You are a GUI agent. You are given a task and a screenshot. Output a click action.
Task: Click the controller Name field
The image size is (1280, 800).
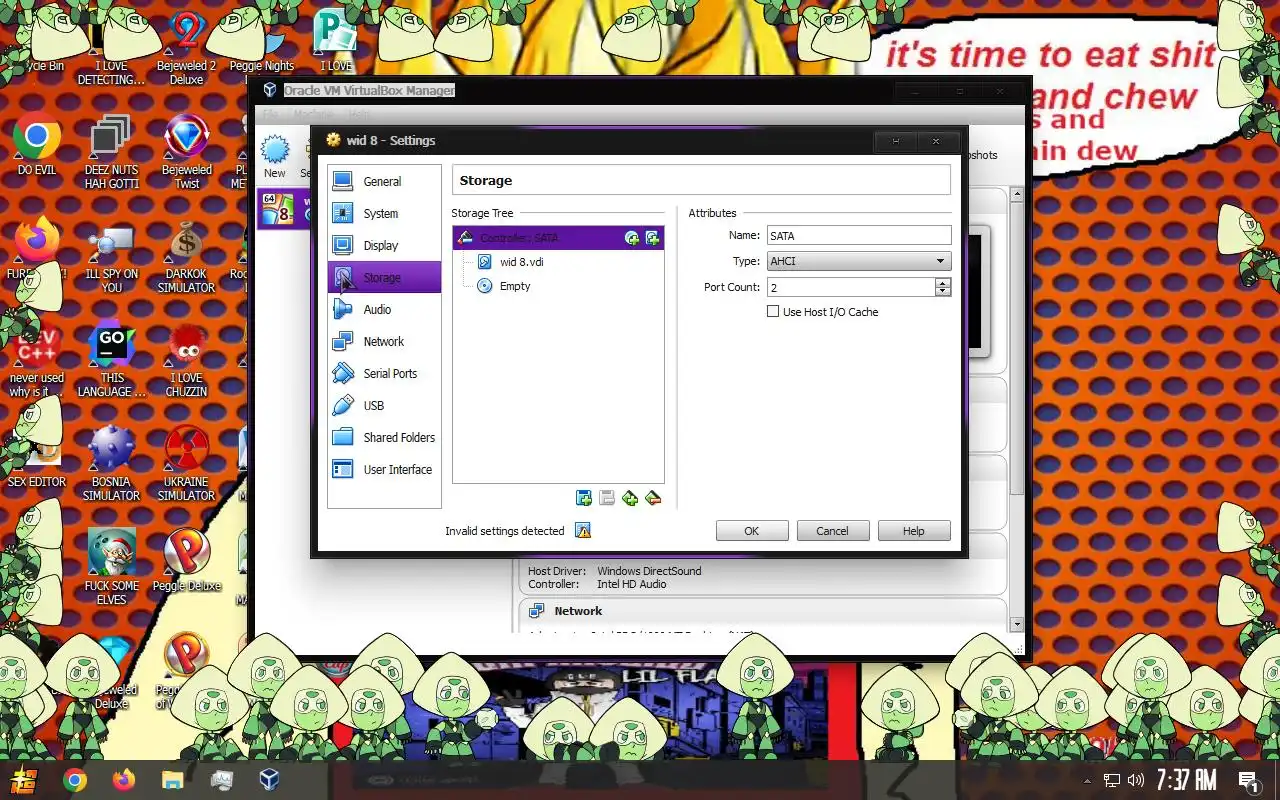point(859,236)
